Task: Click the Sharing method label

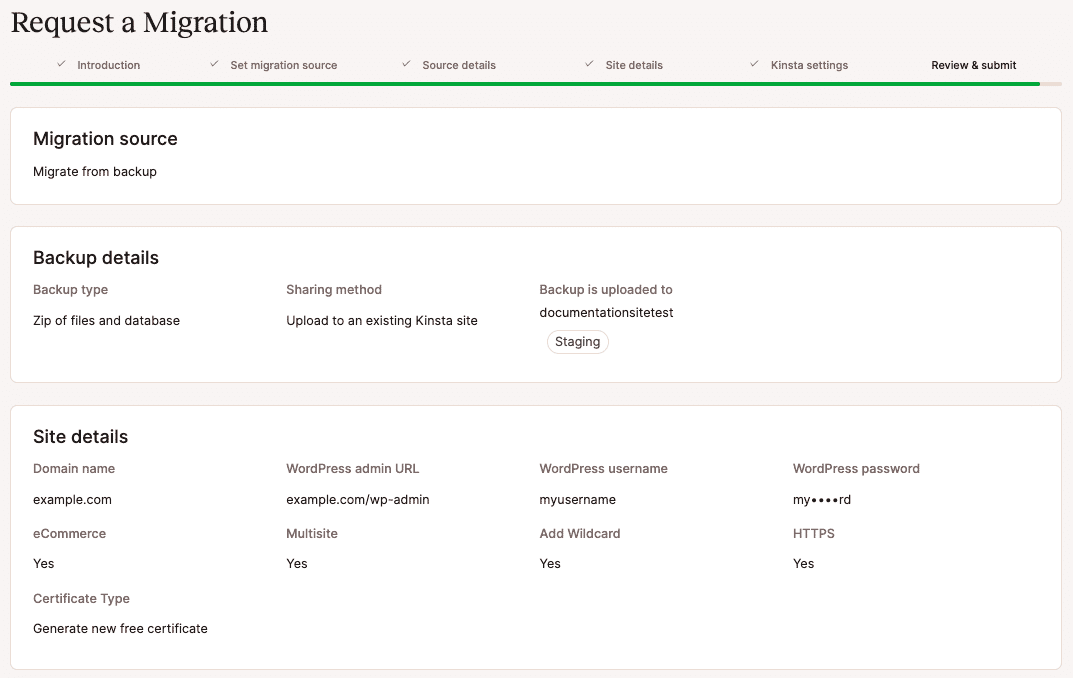Action: click(334, 289)
